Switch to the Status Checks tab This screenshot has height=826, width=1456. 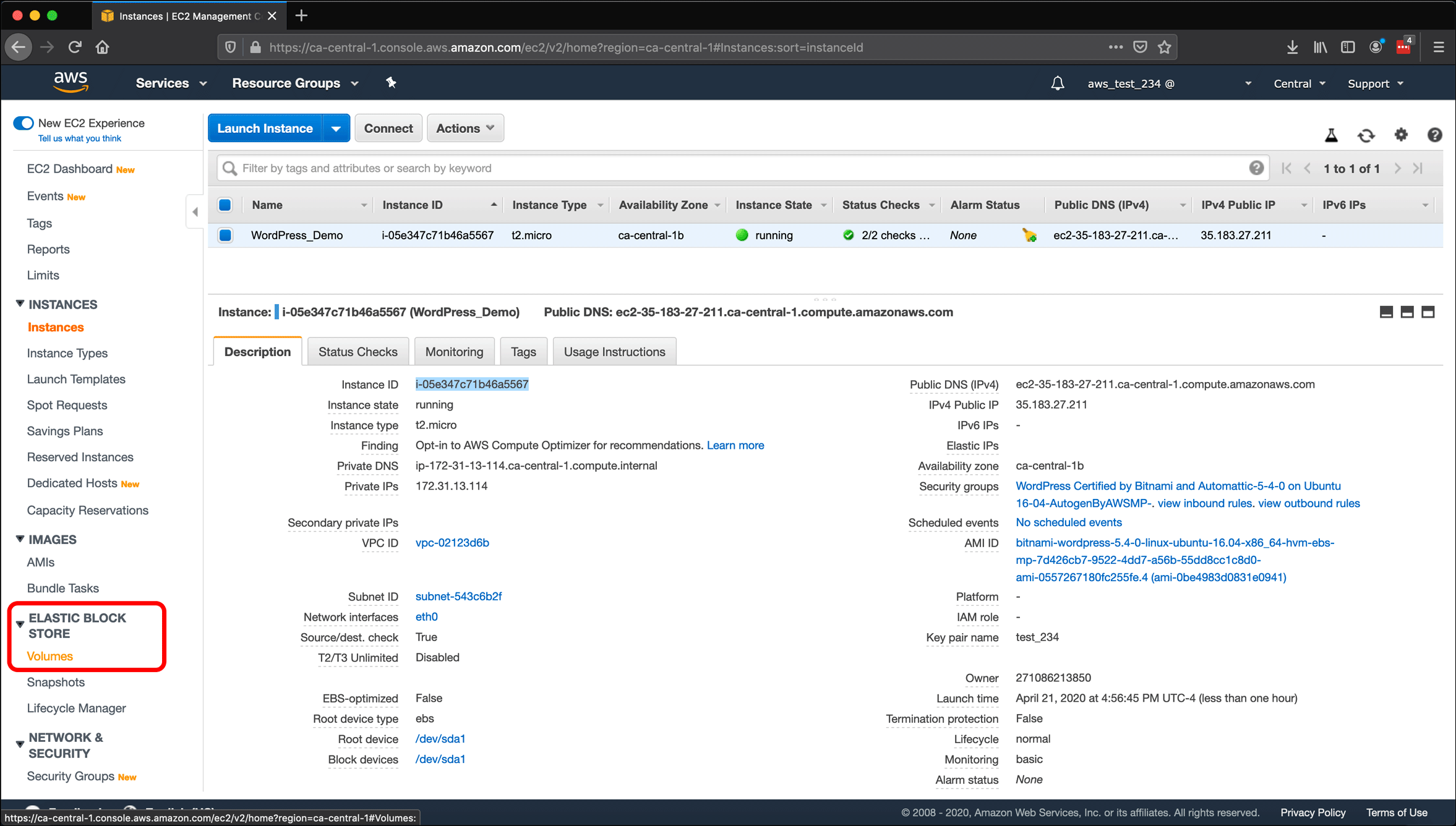coord(358,352)
